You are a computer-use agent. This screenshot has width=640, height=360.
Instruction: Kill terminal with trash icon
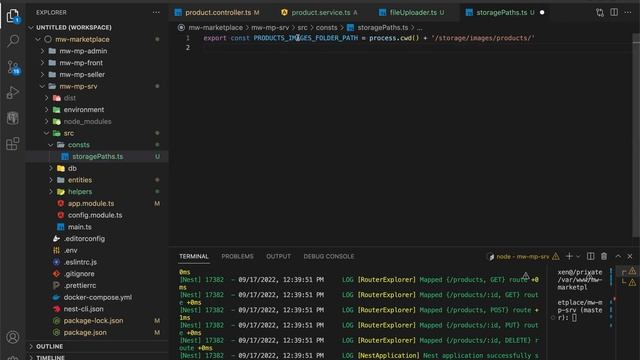pyautogui.click(x=604, y=256)
